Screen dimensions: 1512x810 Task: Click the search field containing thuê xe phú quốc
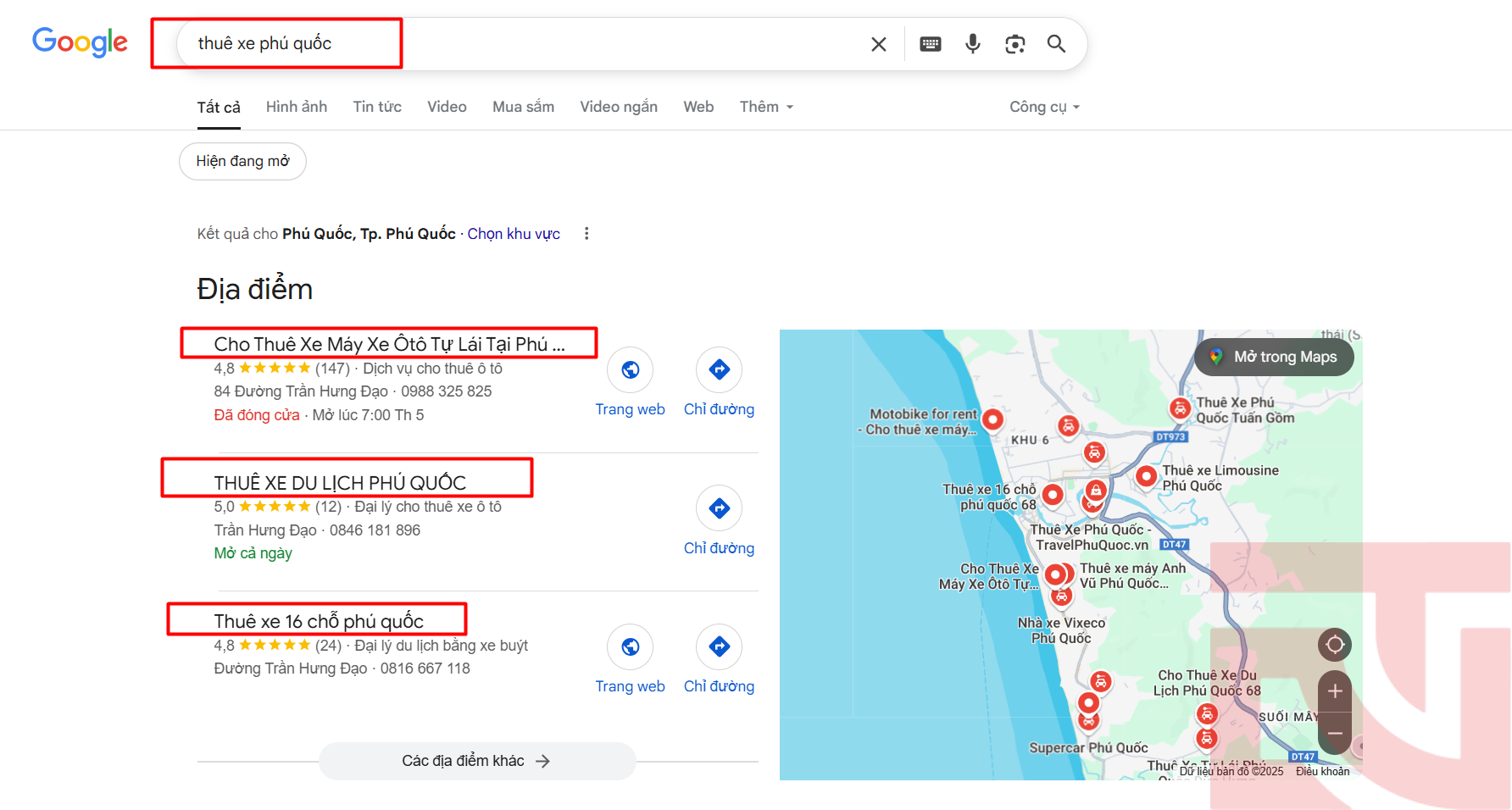pos(525,43)
